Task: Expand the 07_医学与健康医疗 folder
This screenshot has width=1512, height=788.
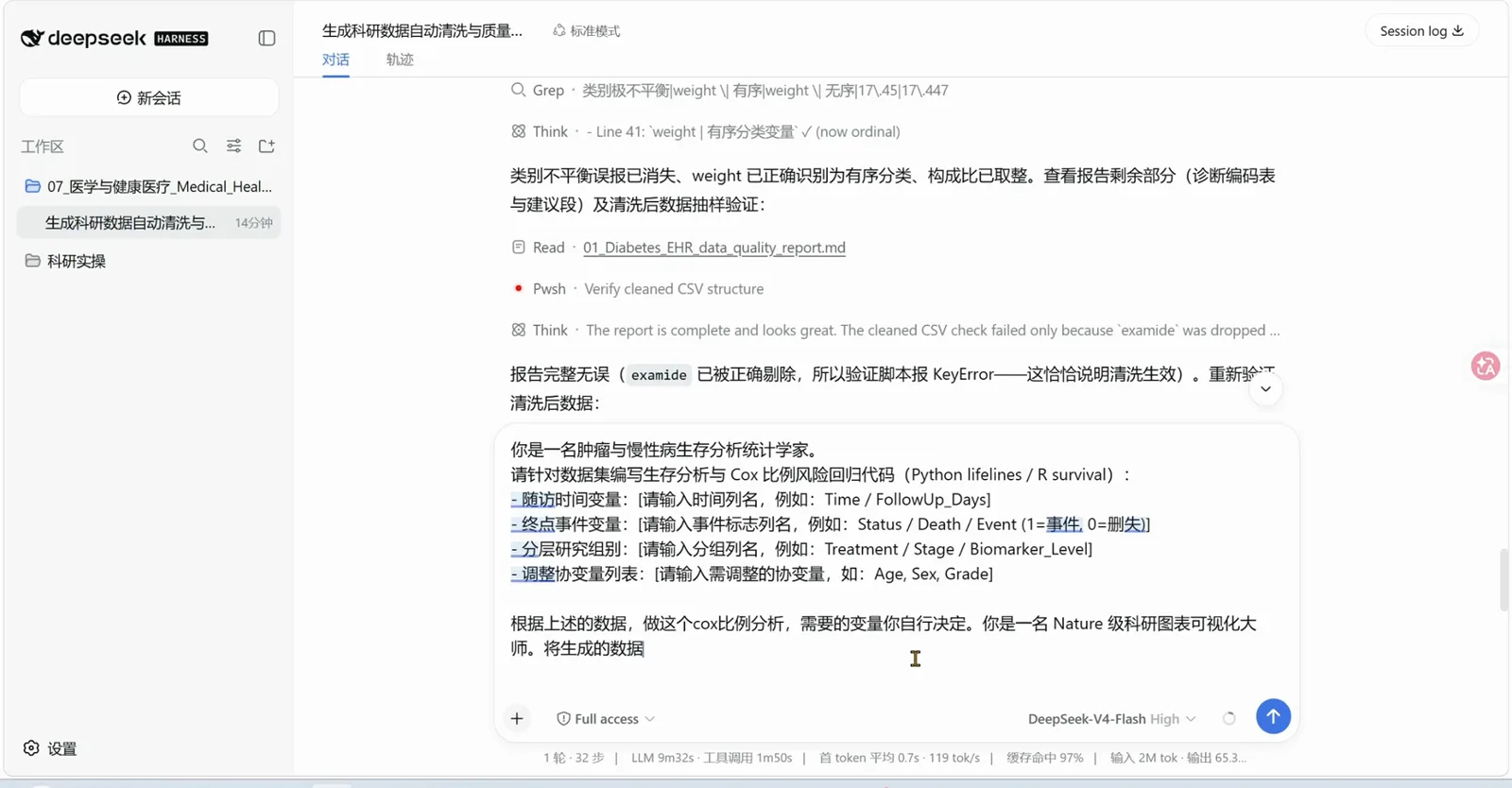Action: point(148,186)
